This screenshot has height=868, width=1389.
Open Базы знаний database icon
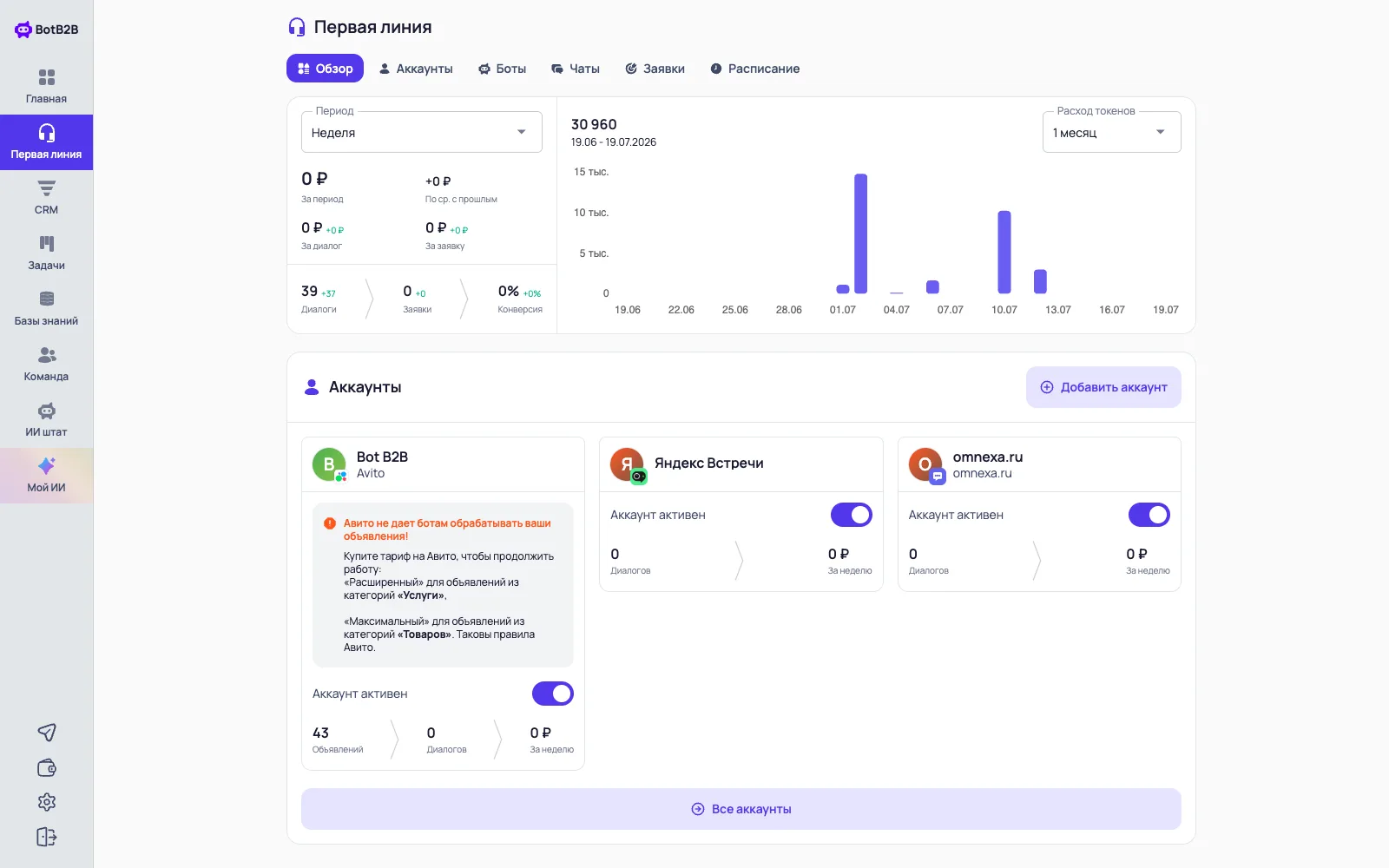tap(46, 299)
